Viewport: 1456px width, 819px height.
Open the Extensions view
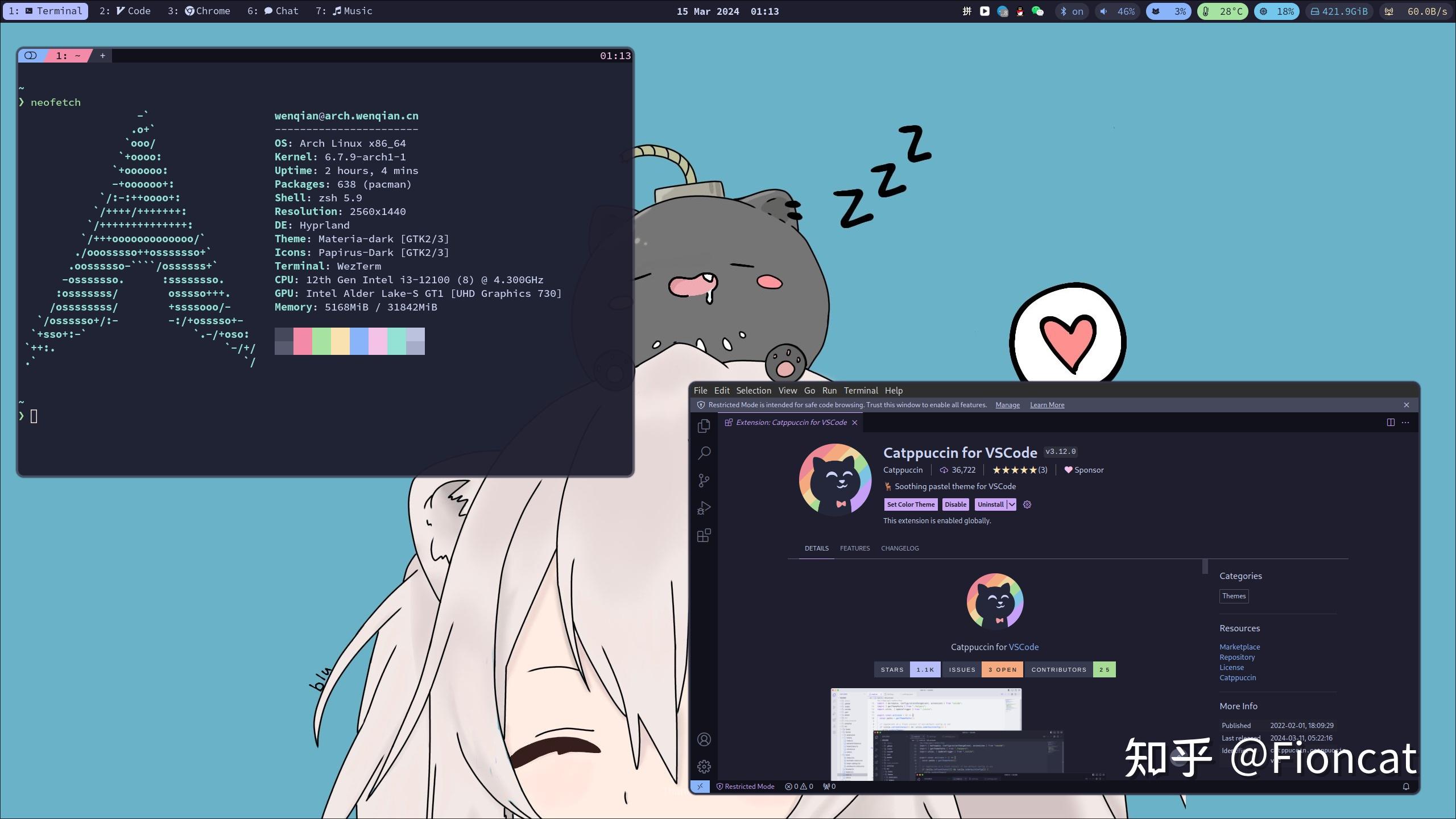point(704,535)
